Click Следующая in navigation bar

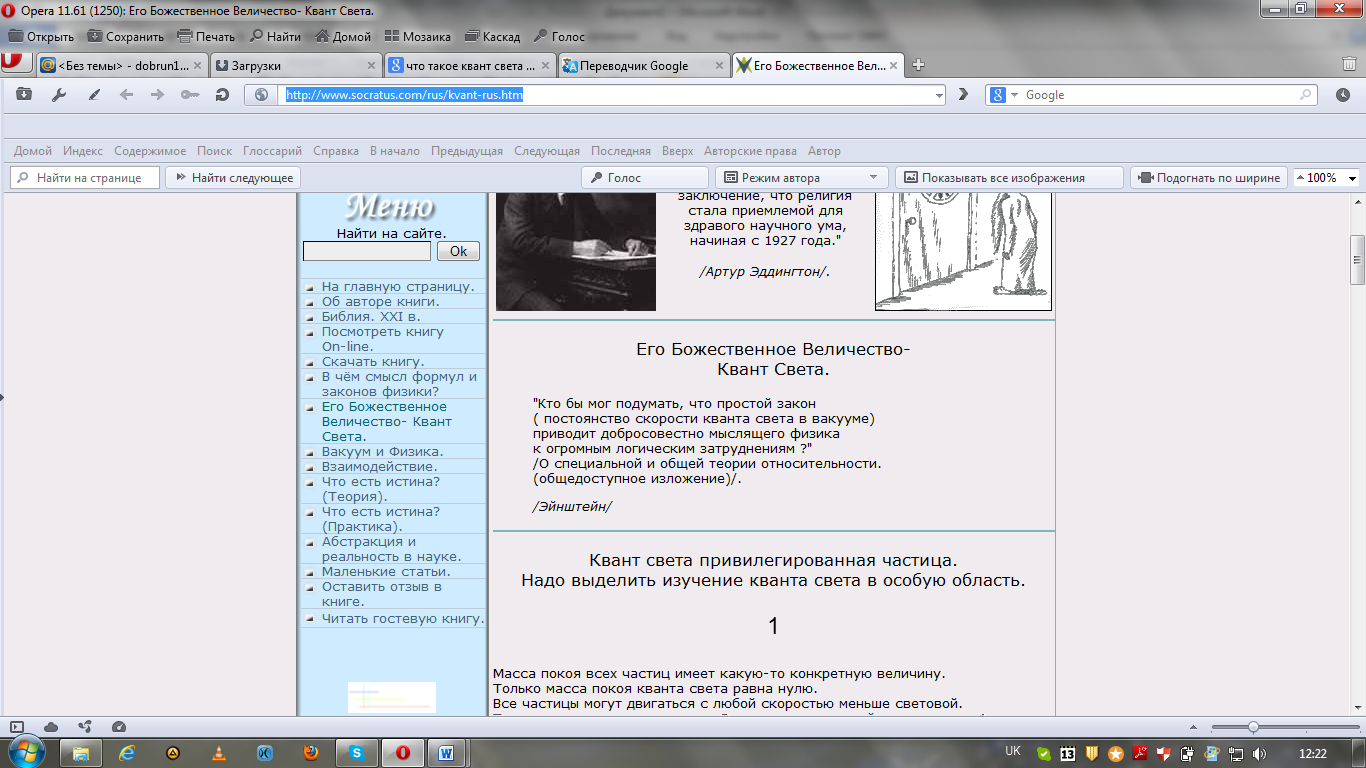click(547, 151)
